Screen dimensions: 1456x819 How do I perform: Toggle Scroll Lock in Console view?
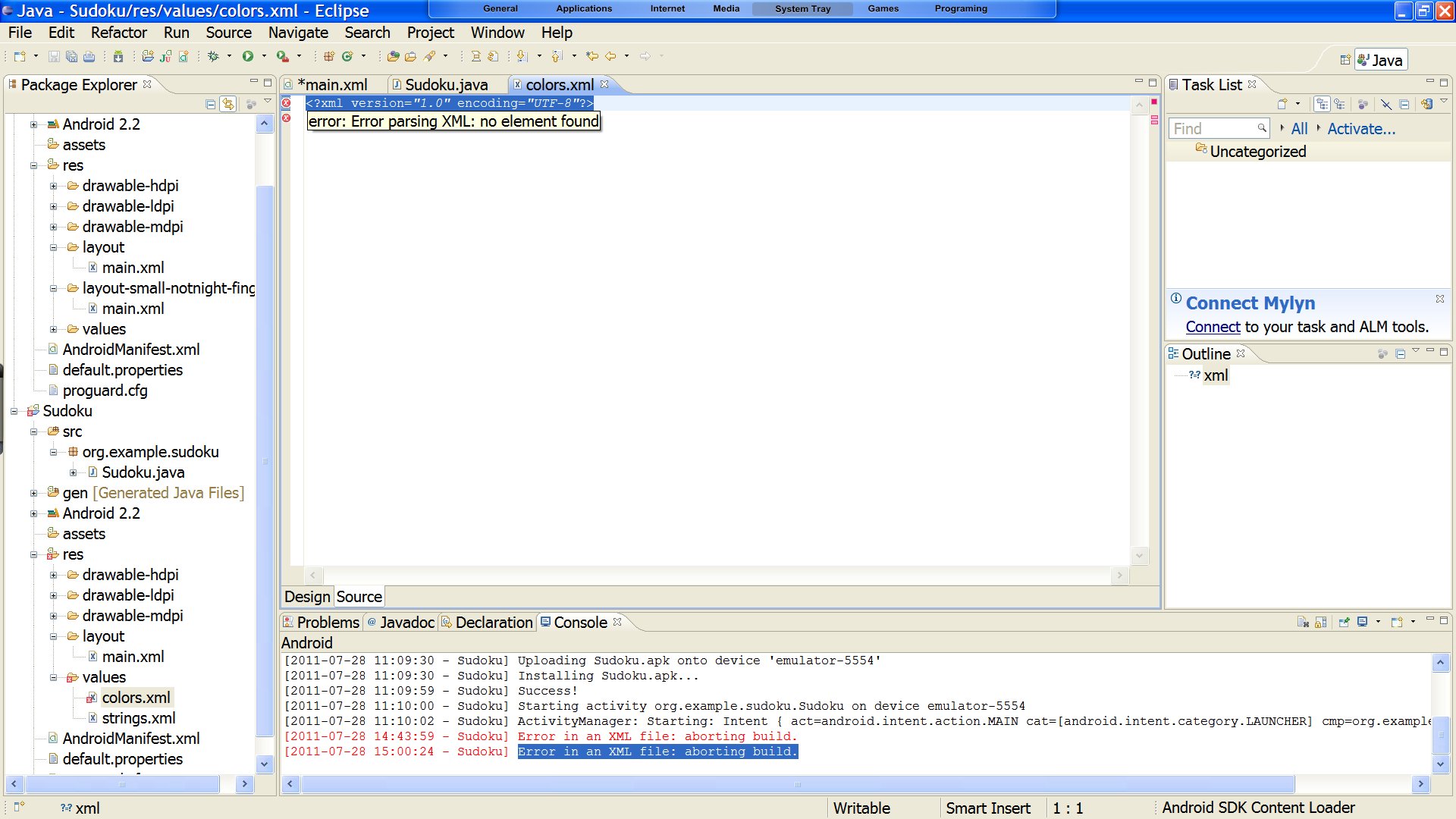point(1321,623)
